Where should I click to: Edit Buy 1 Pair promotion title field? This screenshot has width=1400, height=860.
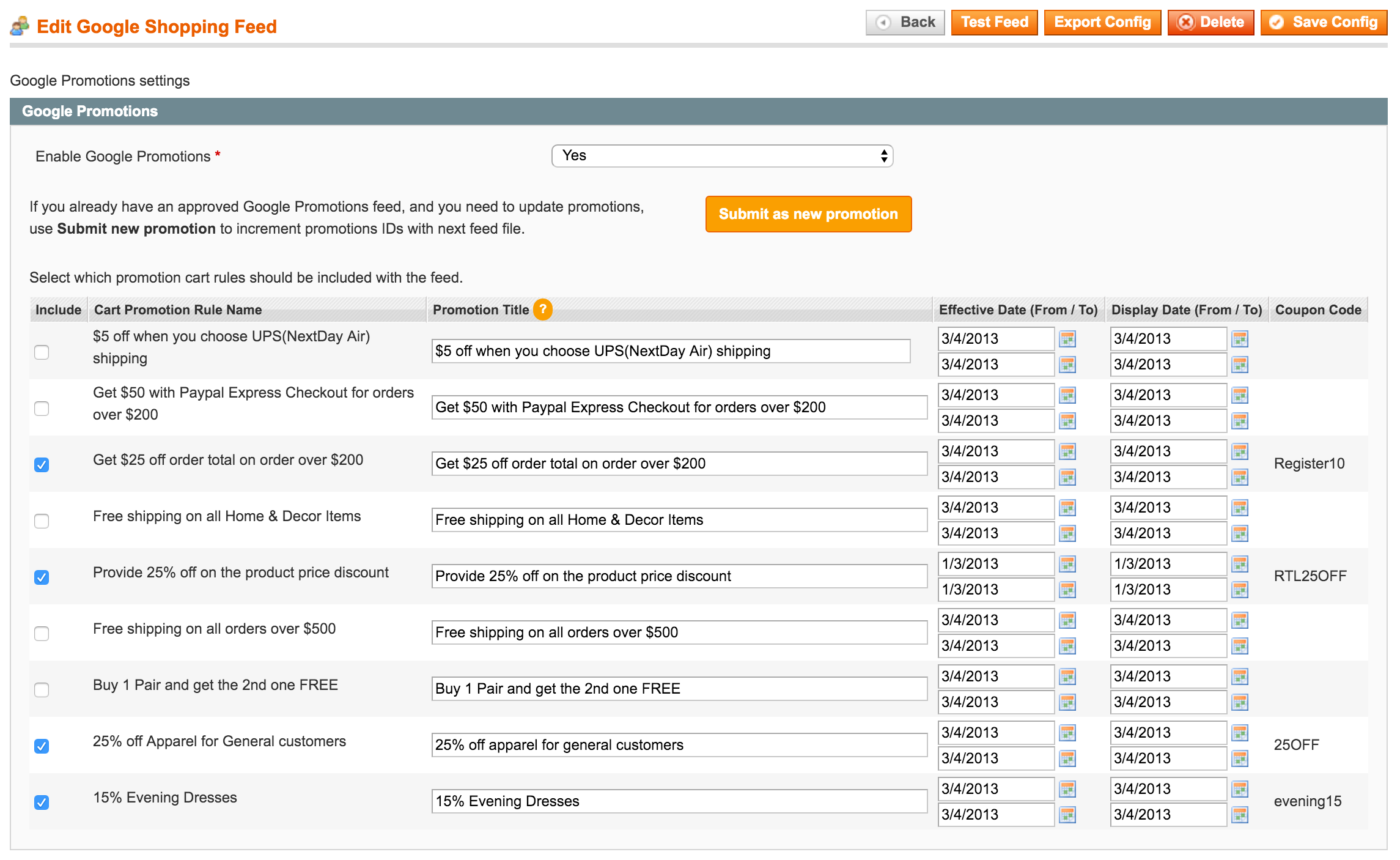point(679,689)
